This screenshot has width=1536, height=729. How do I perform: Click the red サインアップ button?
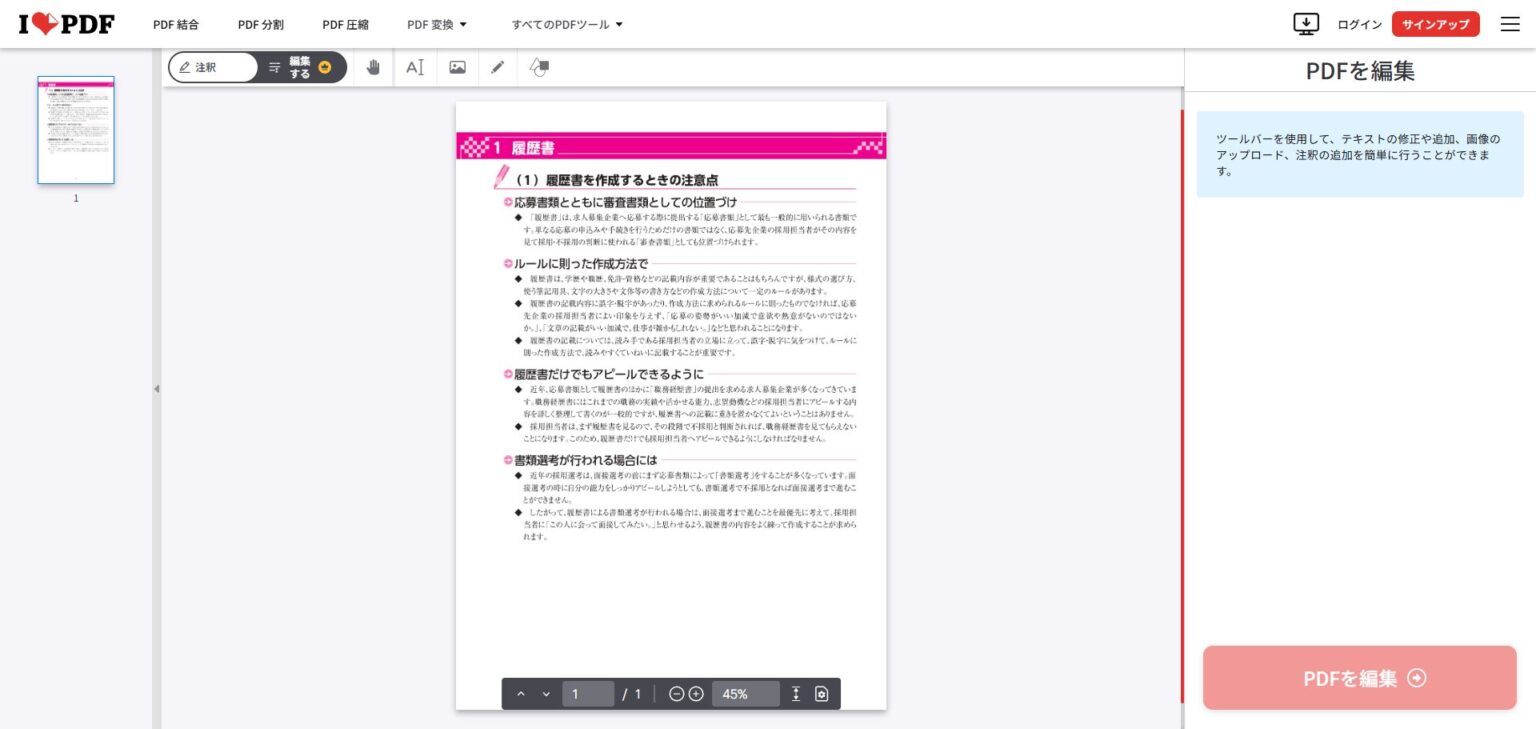click(1435, 24)
